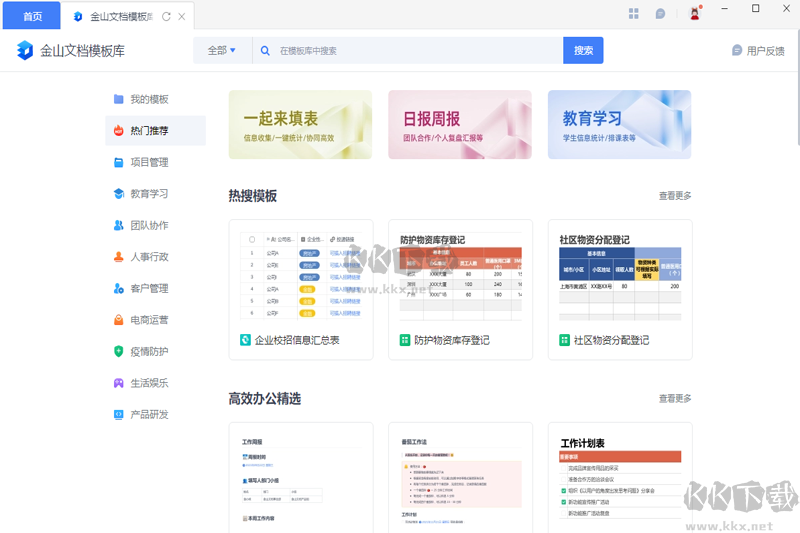This screenshot has width=800, height=533.
Task: Click the 用户反馈 chat icon
Action: pos(737,50)
